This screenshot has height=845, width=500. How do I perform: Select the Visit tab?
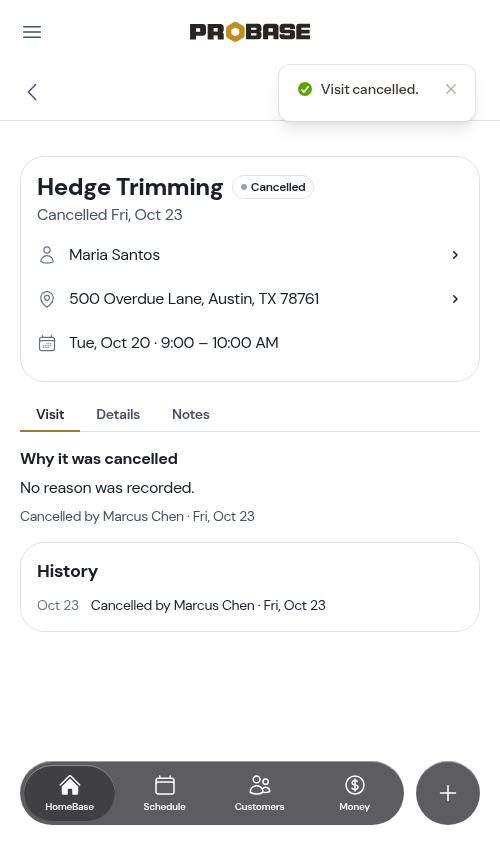coord(50,414)
